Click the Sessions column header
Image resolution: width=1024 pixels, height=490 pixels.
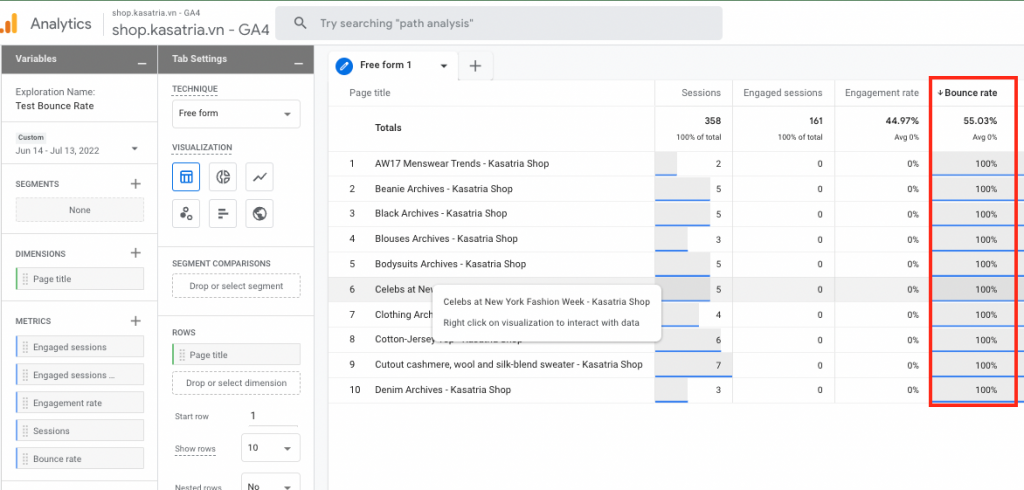(x=701, y=93)
